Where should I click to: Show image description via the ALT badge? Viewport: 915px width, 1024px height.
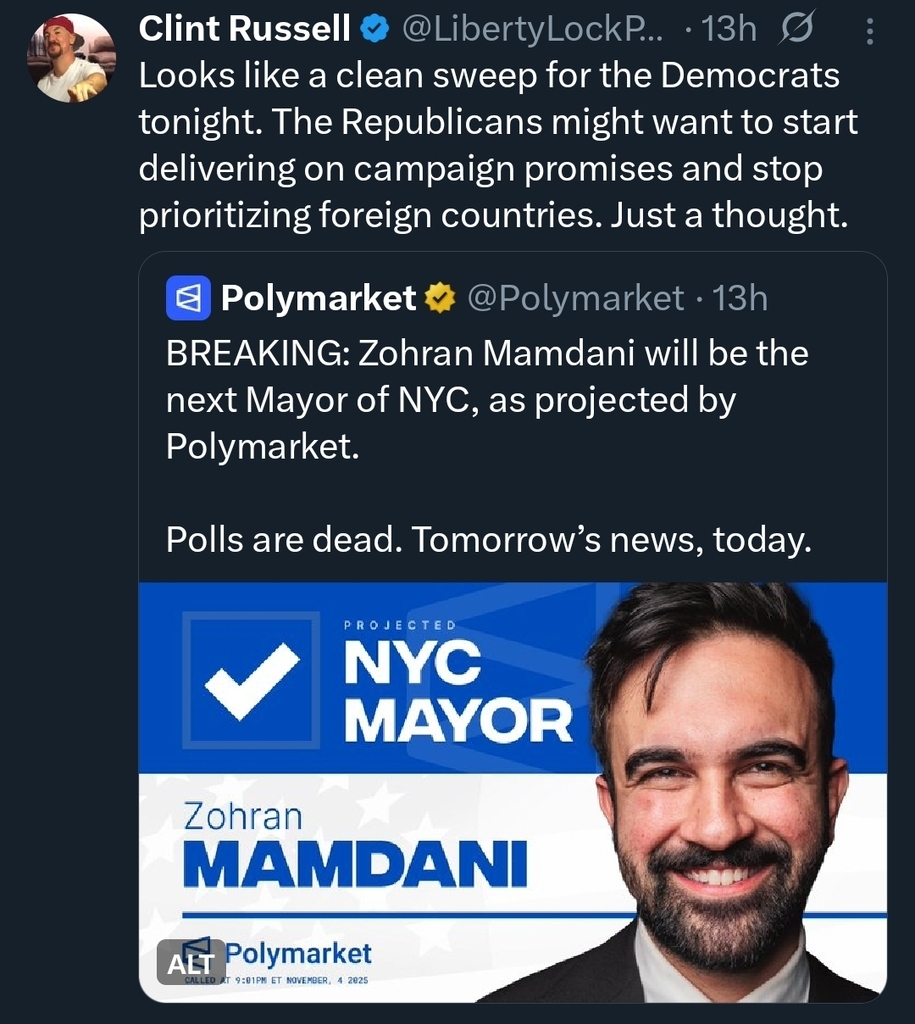tap(190, 962)
